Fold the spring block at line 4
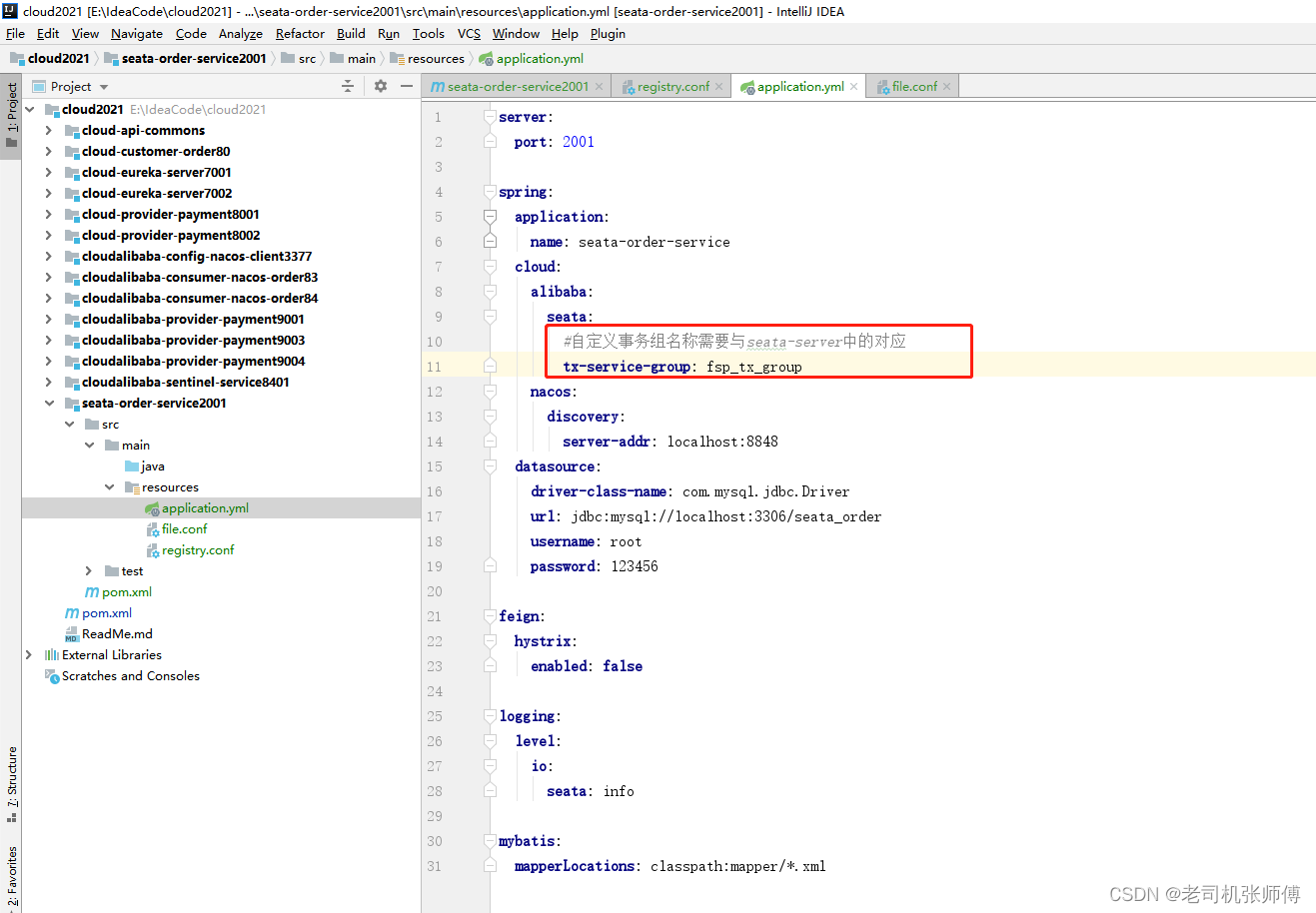Image resolution: width=1316 pixels, height=913 pixels. click(490, 192)
